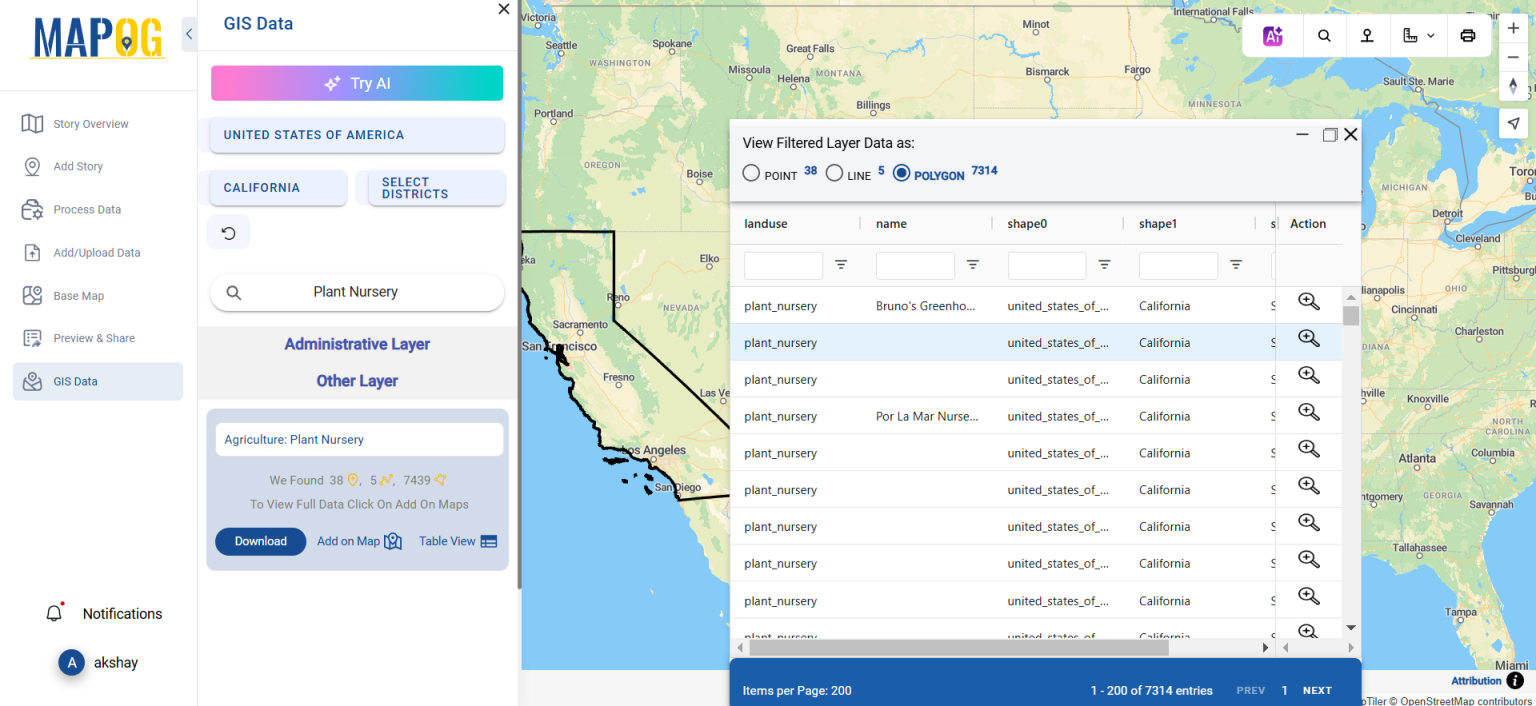Open Preview & Share
Viewport: 1536px width, 706px height.
(x=33, y=338)
